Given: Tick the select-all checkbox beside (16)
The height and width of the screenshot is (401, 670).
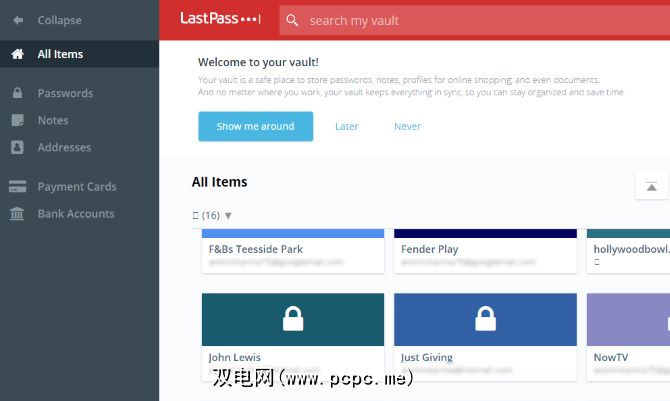Looking at the screenshot, I should coord(195,215).
